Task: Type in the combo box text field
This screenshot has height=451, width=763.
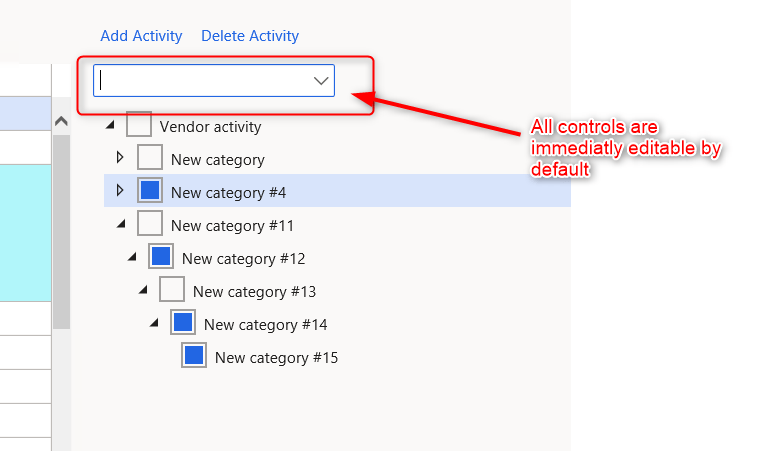Action: tap(200, 81)
